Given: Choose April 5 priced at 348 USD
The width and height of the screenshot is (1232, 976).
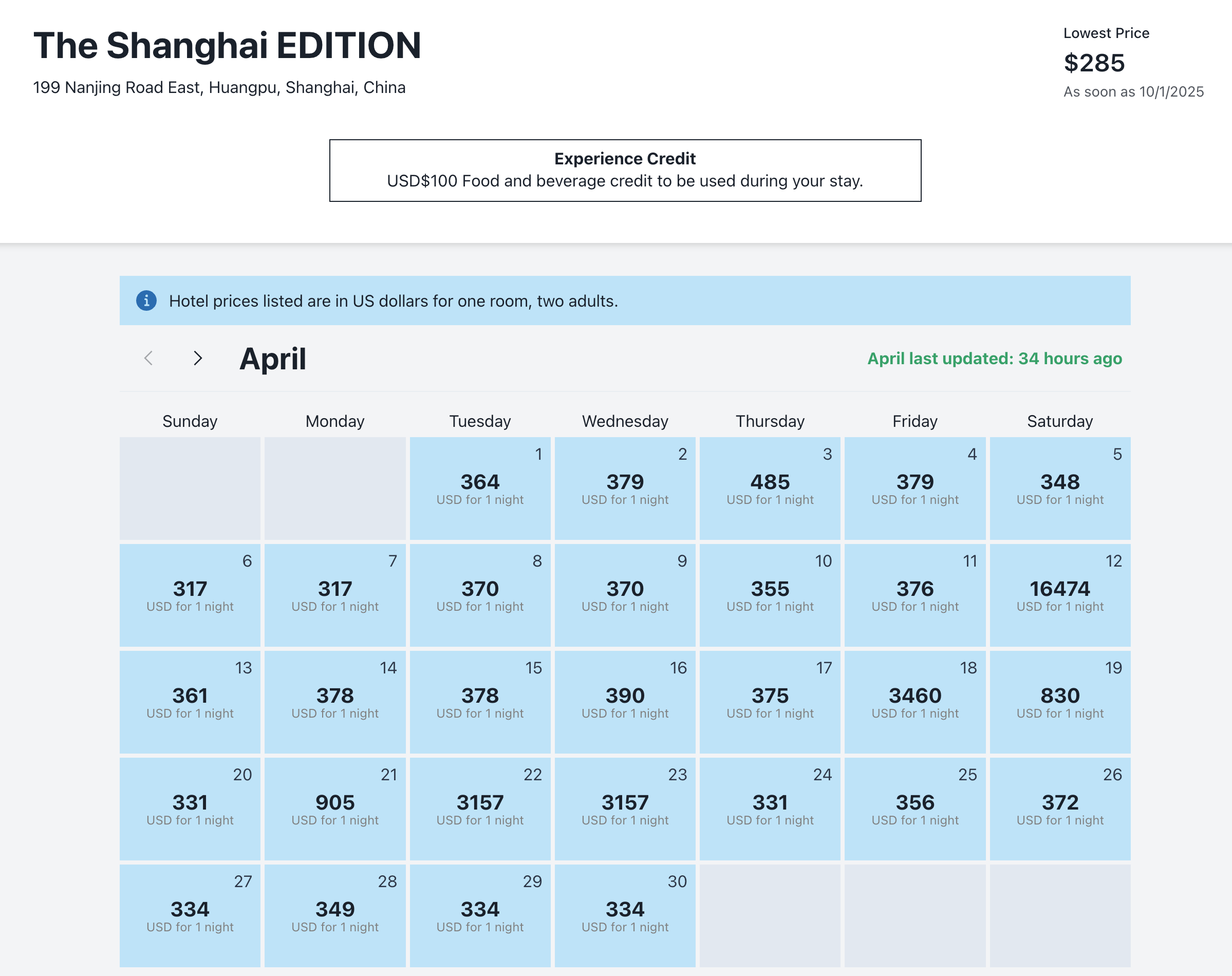Looking at the screenshot, I should pyautogui.click(x=1059, y=488).
